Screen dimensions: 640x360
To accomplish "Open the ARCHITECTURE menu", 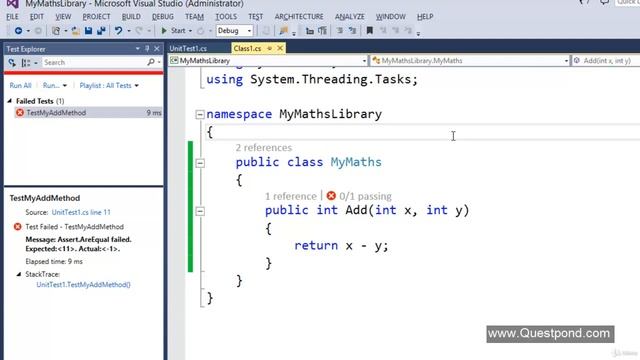I will (x=299, y=17).
